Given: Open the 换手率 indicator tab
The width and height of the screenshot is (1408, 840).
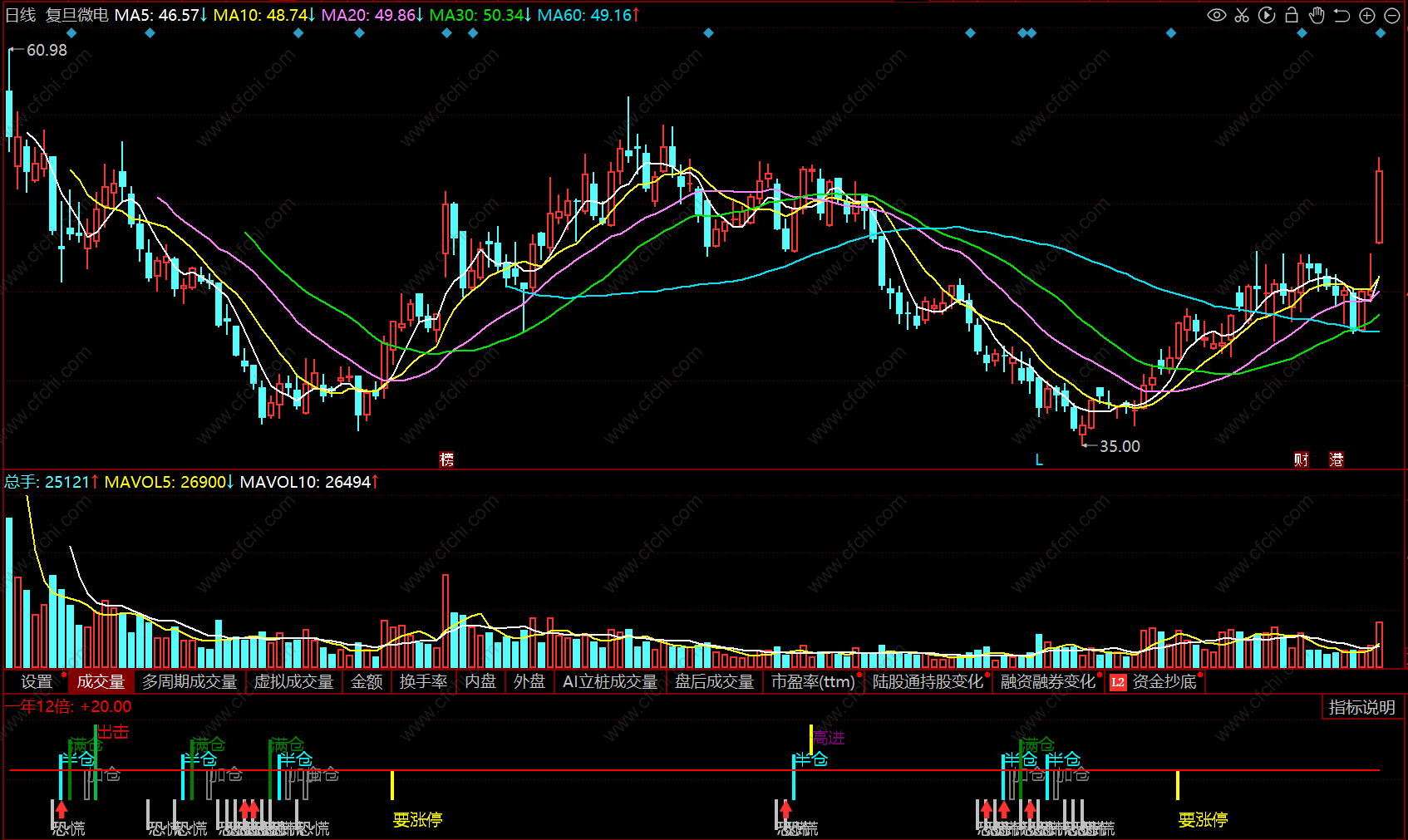Looking at the screenshot, I should click(x=424, y=681).
